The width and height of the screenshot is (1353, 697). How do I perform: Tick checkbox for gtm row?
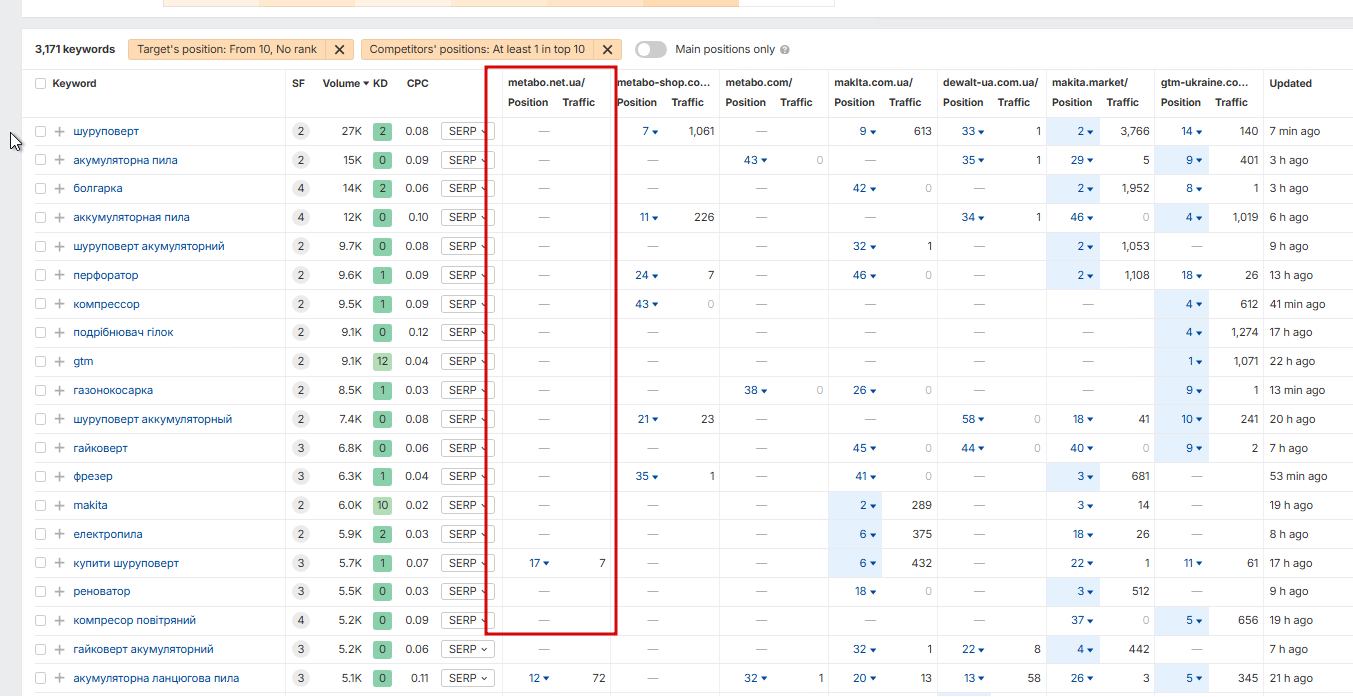click(41, 361)
